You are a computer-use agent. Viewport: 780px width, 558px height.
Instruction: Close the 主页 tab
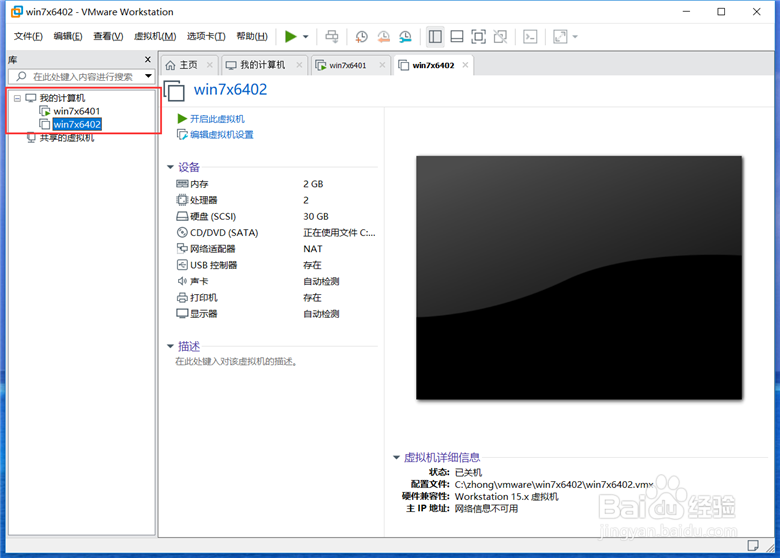pos(209,65)
